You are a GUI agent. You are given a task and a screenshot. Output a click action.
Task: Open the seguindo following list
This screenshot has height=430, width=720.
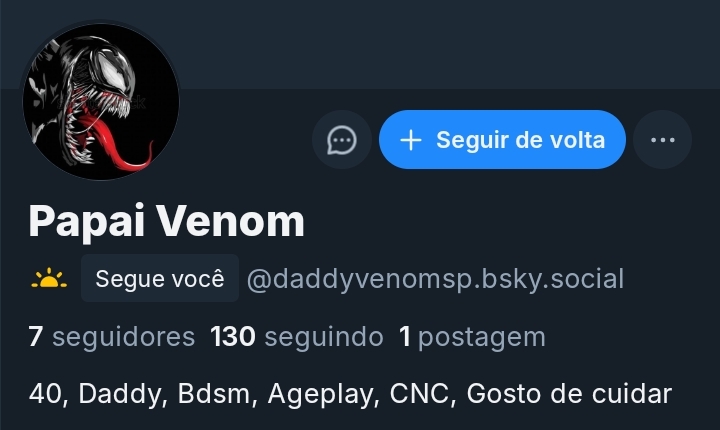[x=297, y=337]
